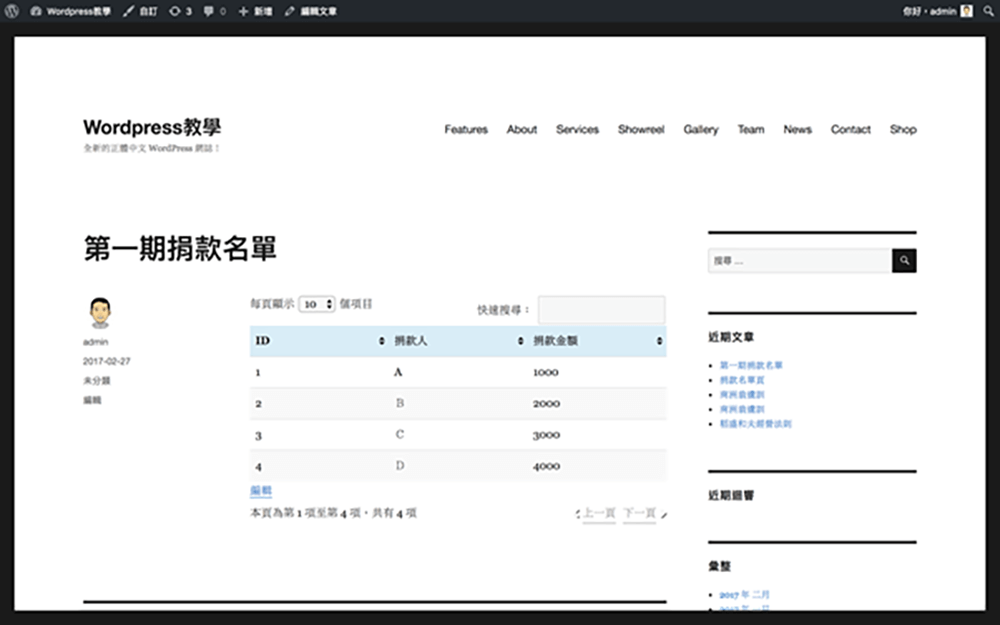Open the WordPress logo menu
Image resolution: width=1000 pixels, height=625 pixels.
coord(12,11)
